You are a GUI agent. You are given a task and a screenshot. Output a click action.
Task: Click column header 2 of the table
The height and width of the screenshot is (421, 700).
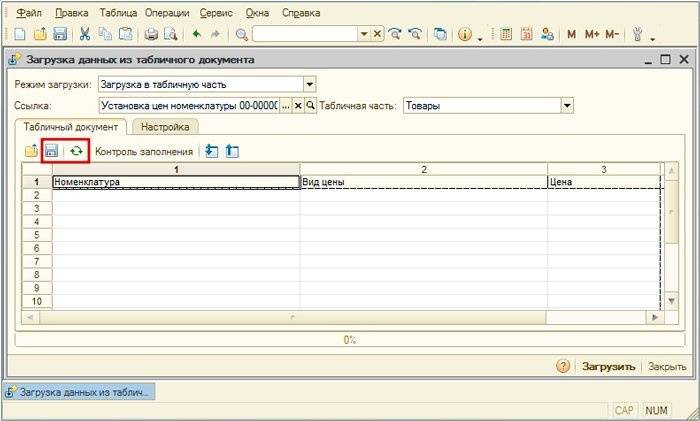pos(424,169)
